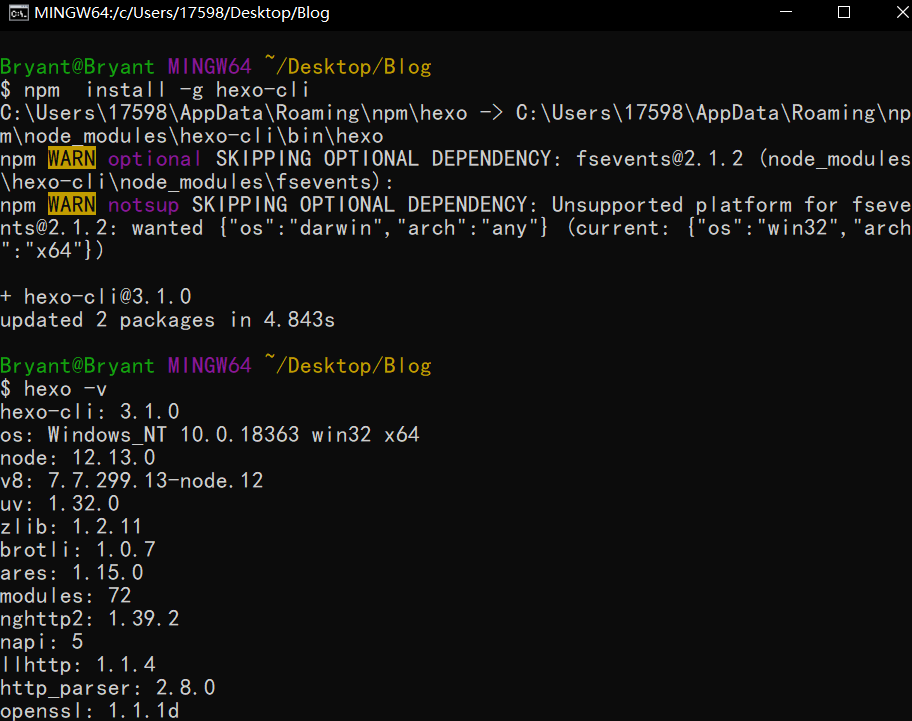The image size is (912, 721).
Task: Click the second yellow WARN label
Action: click(x=72, y=205)
